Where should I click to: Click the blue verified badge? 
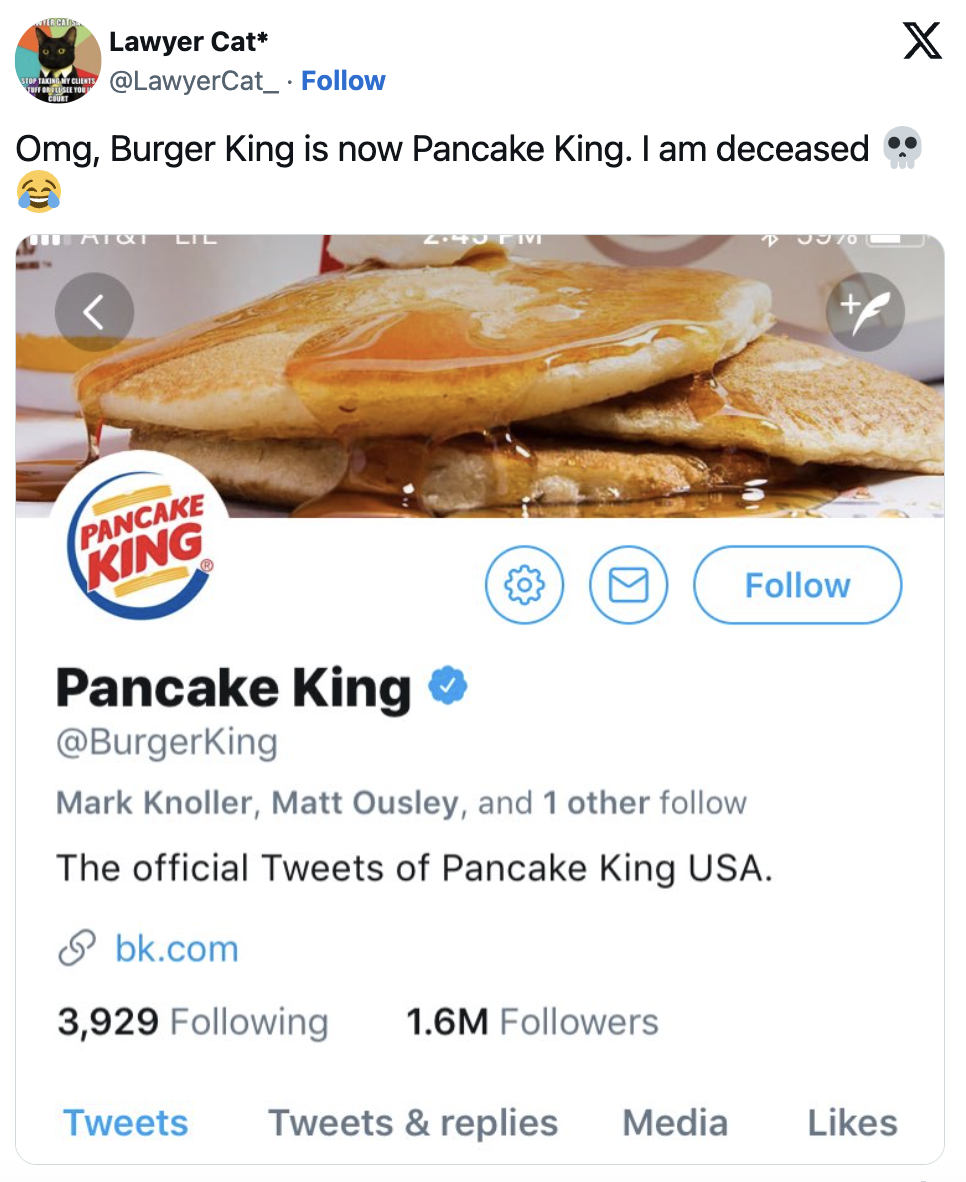449,687
